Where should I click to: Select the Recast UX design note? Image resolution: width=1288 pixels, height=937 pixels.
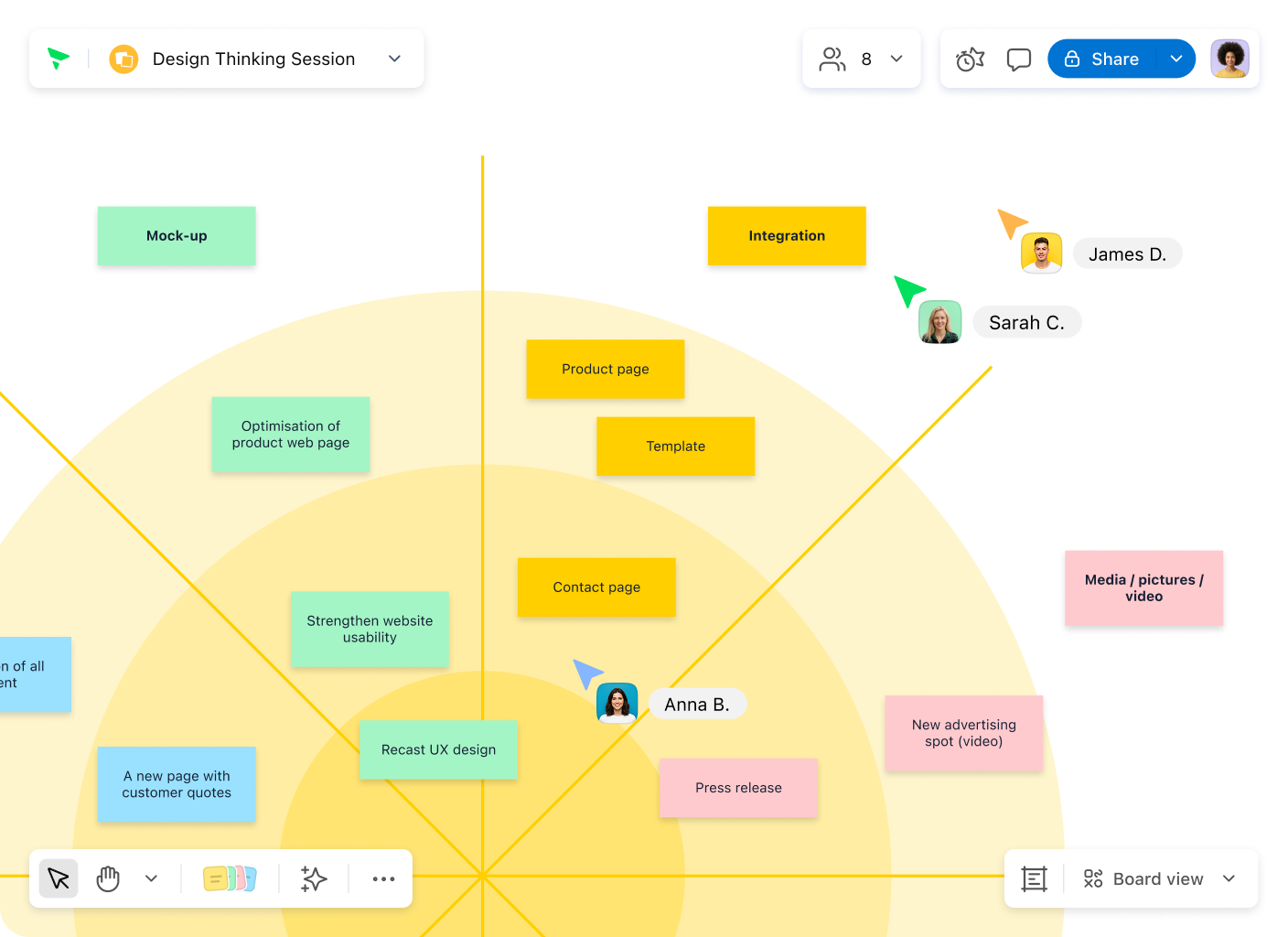439,750
